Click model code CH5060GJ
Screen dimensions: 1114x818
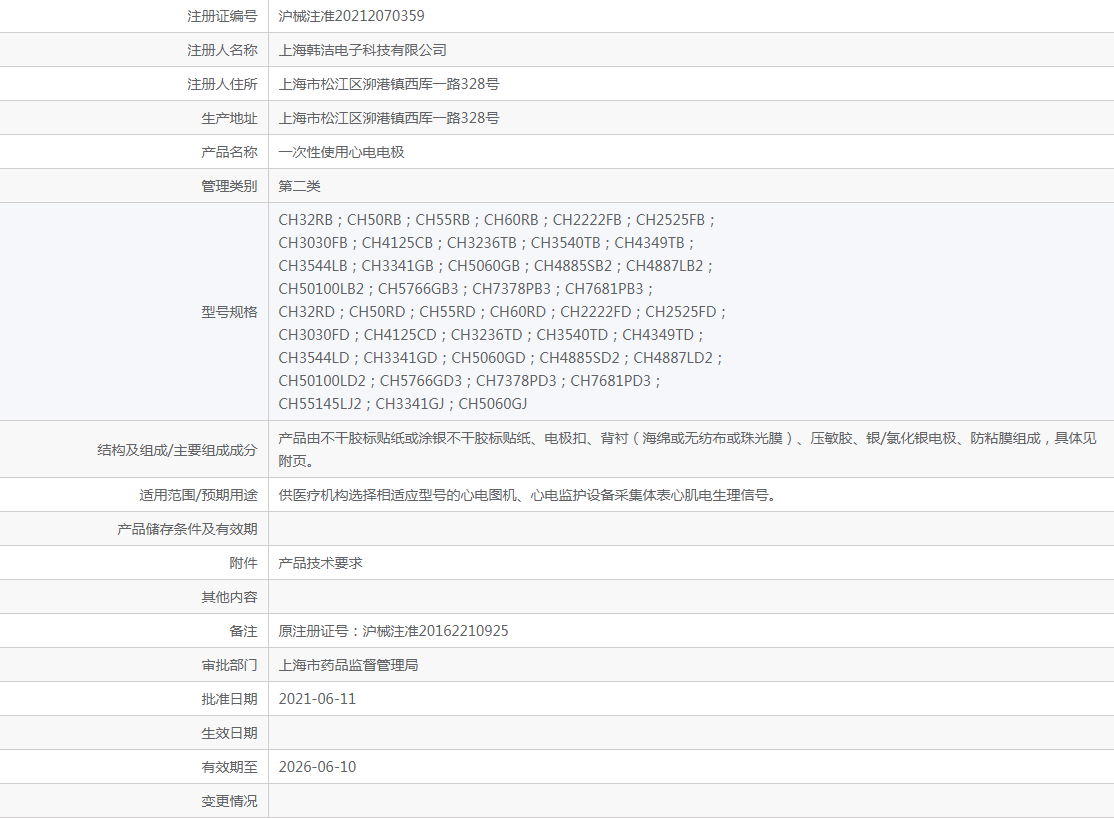coord(492,404)
